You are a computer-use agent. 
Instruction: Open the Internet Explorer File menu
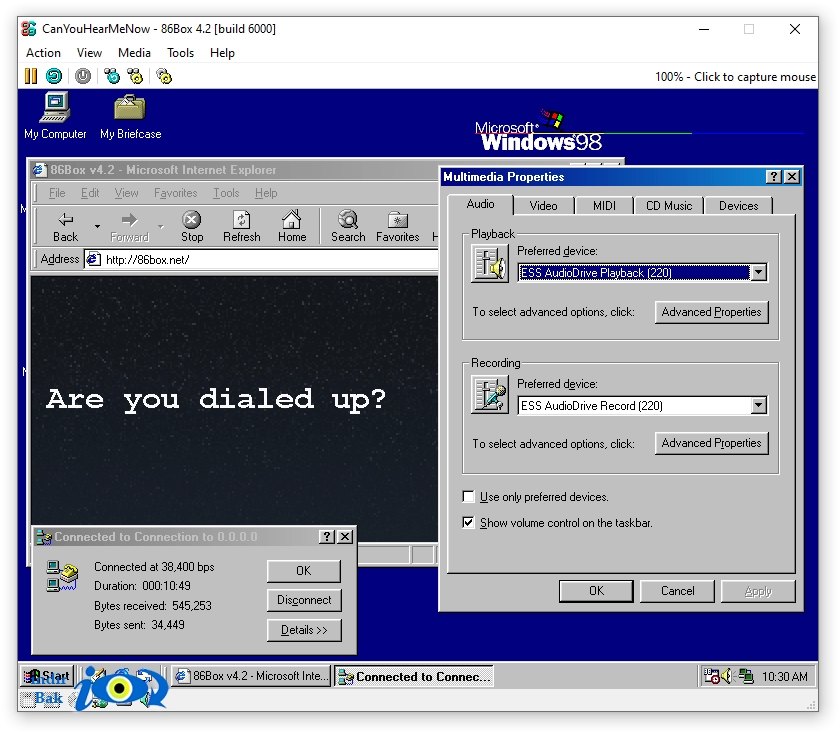point(57,193)
